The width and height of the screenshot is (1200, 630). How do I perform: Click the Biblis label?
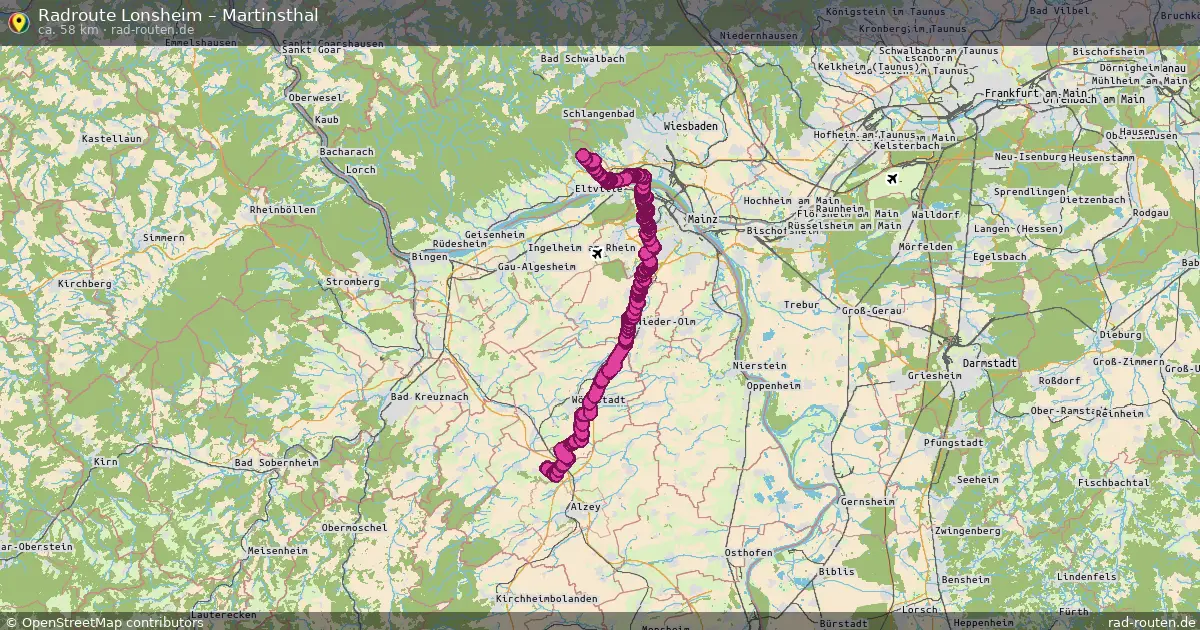[x=837, y=572]
